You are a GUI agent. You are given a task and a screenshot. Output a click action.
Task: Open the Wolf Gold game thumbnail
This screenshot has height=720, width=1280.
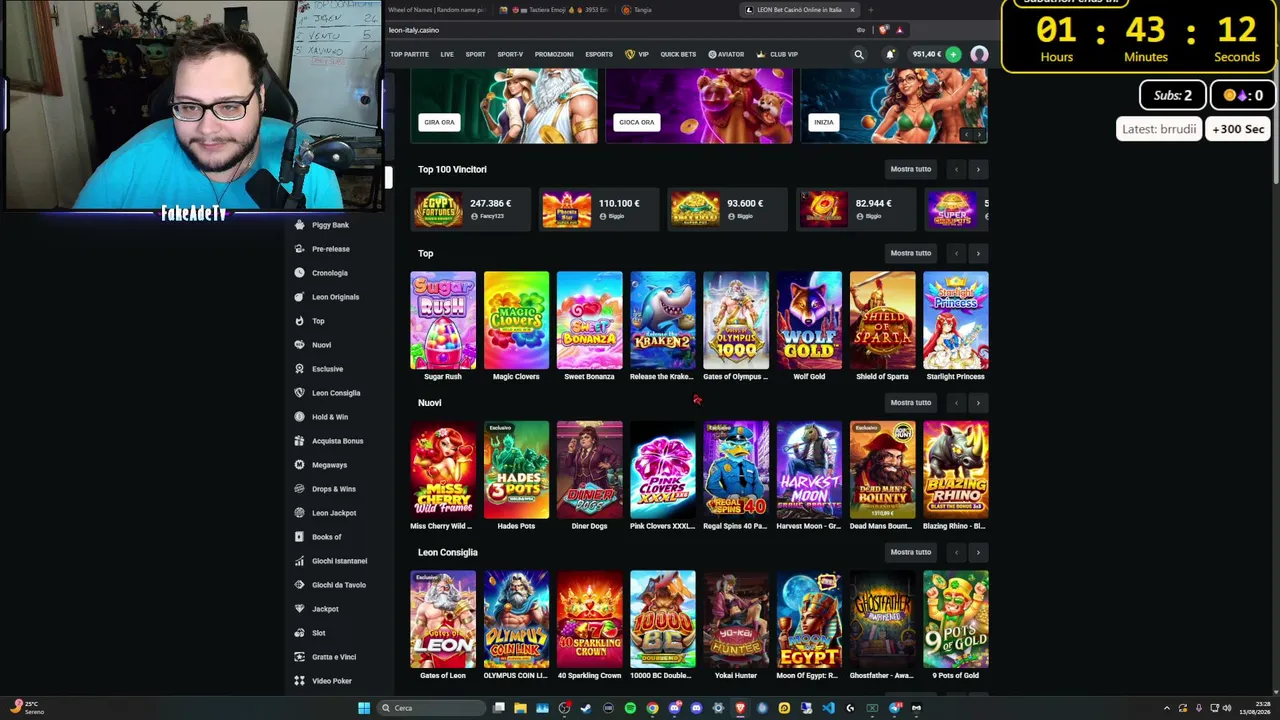[x=809, y=320]
